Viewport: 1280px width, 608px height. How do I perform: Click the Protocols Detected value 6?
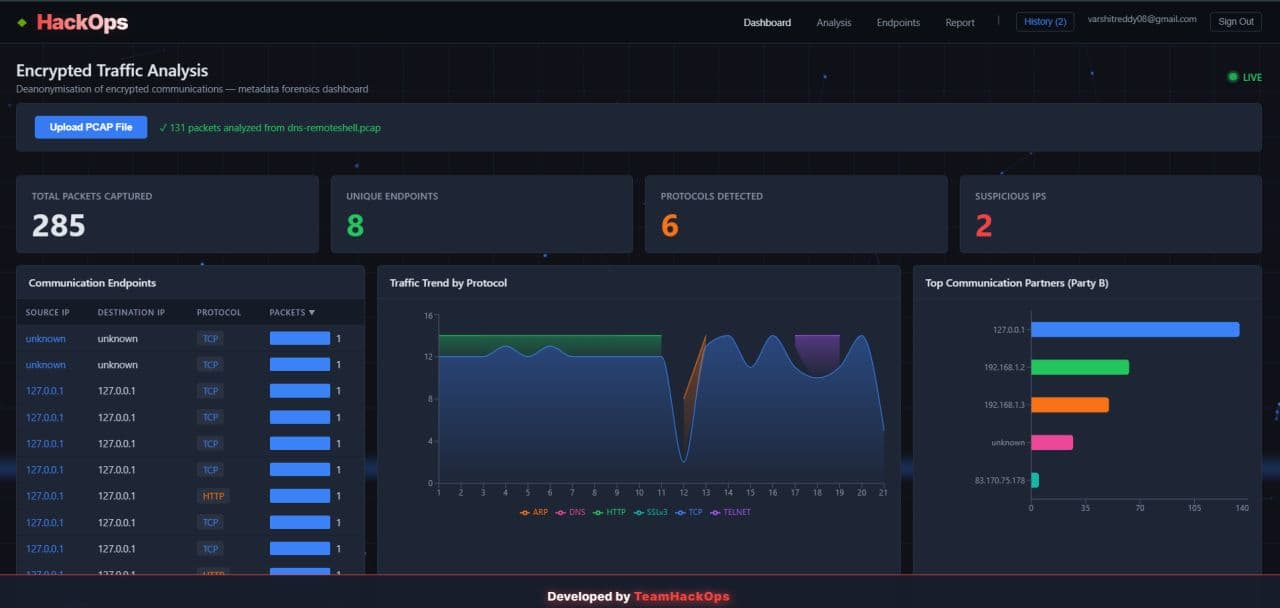point(670,226)
